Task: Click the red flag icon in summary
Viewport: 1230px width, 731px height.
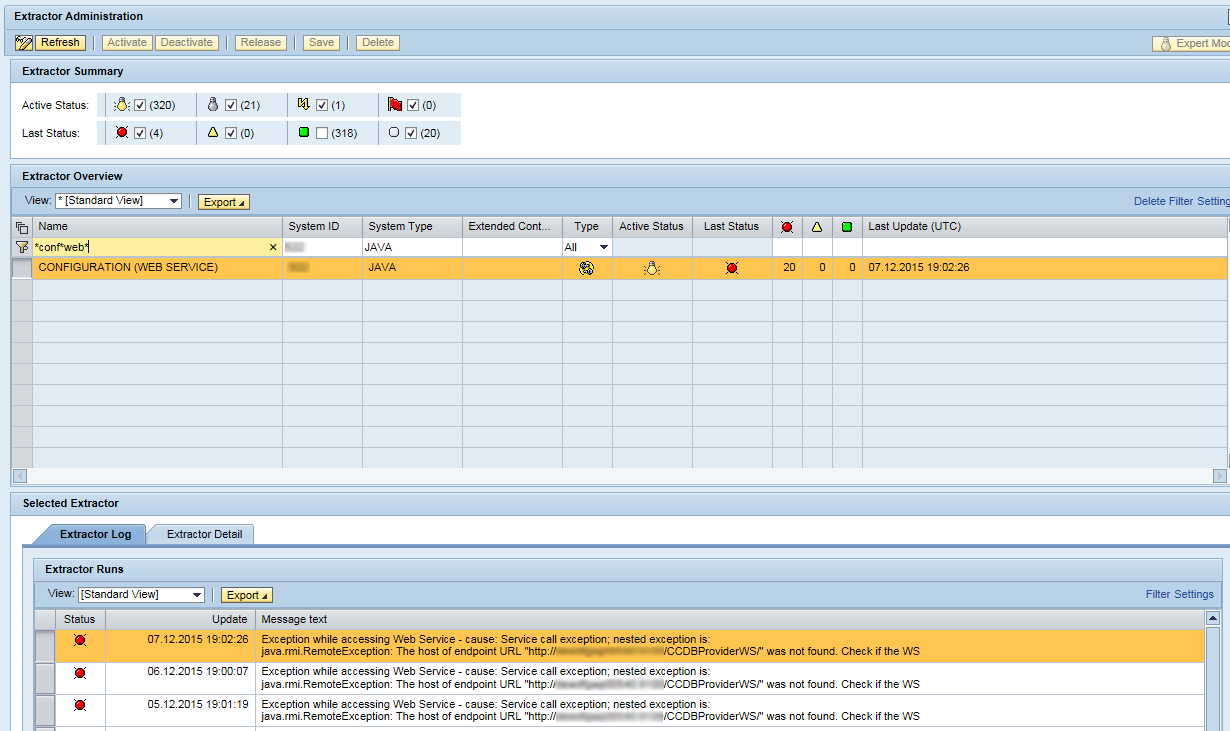Action: click(395, 104)
